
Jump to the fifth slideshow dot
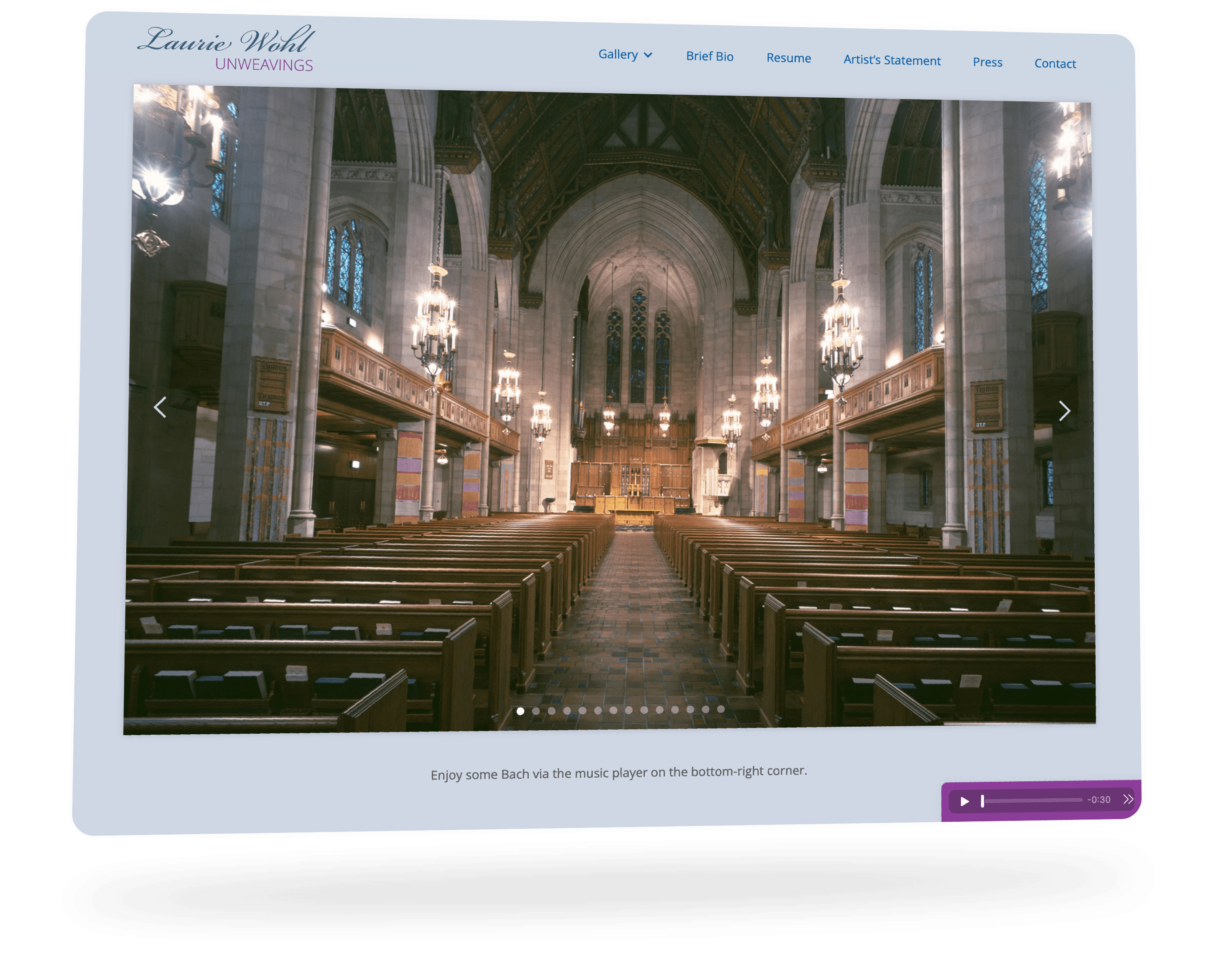[x=582, y=711]
